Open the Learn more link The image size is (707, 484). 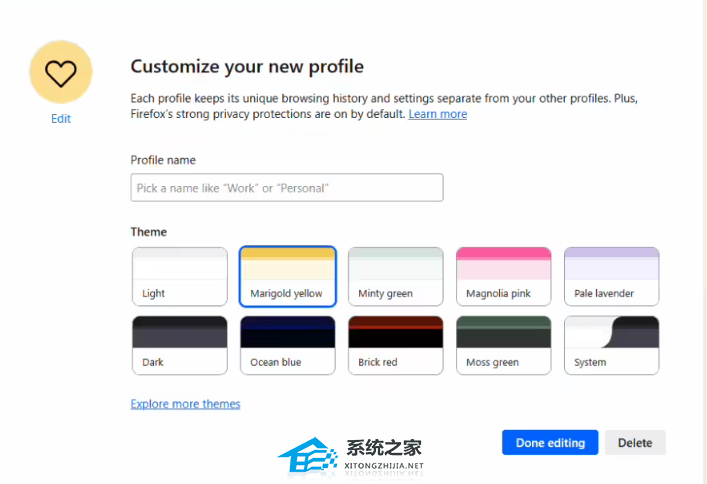(x=437, y=115)
